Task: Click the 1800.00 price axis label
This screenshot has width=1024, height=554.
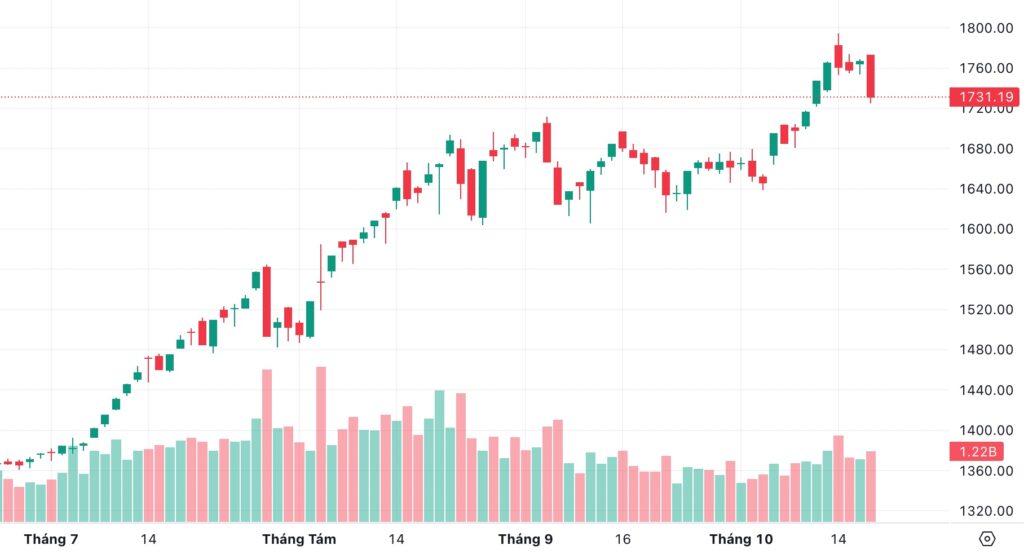Action: point(983,28)
